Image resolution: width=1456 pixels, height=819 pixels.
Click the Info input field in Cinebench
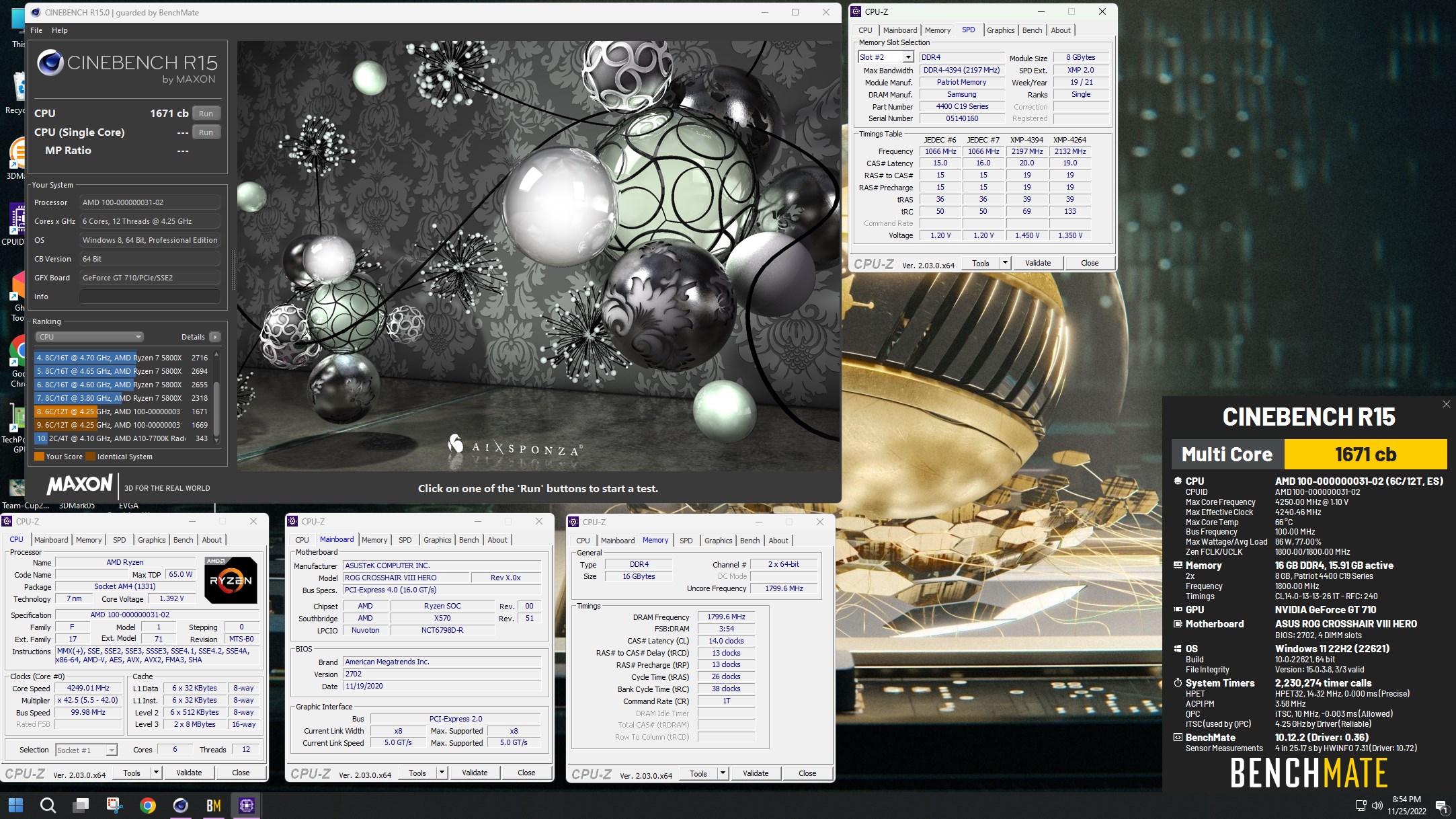(x=149, y=297)
